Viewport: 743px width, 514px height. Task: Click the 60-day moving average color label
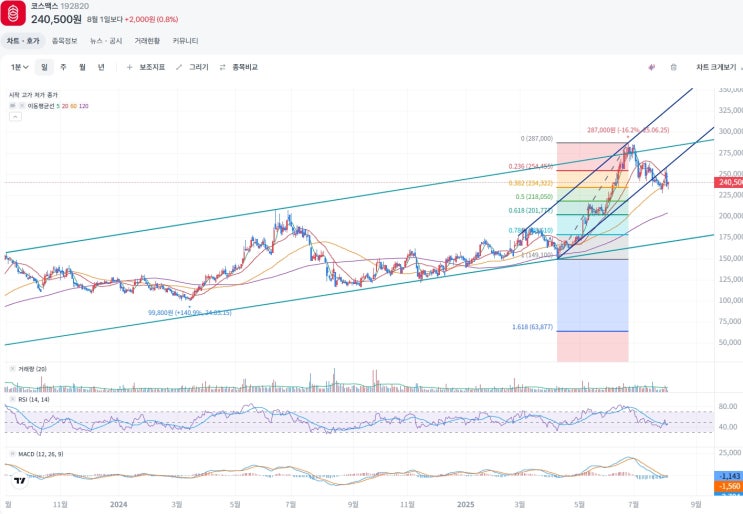pos(73,106)
